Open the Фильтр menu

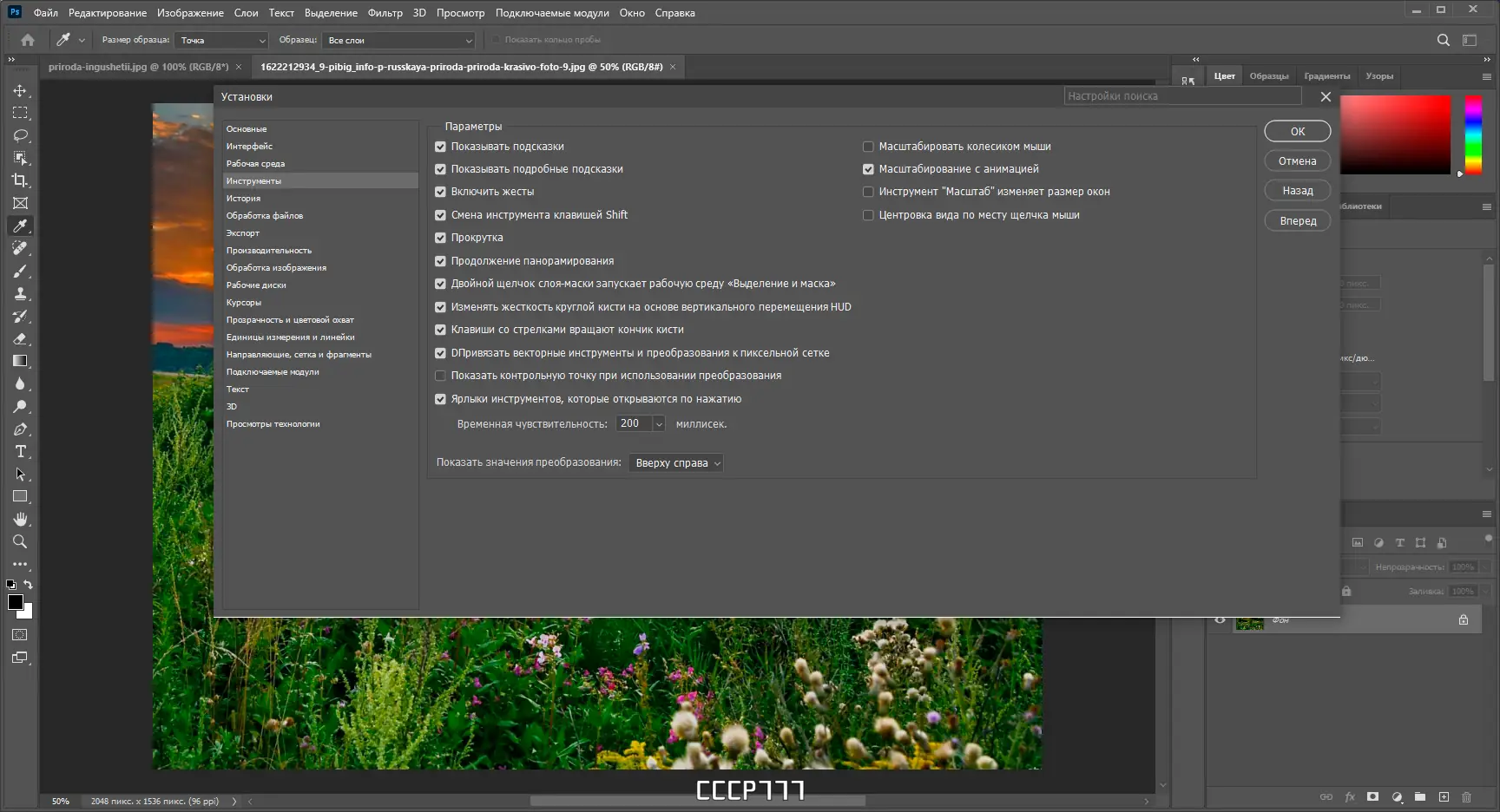pos(385,13)
